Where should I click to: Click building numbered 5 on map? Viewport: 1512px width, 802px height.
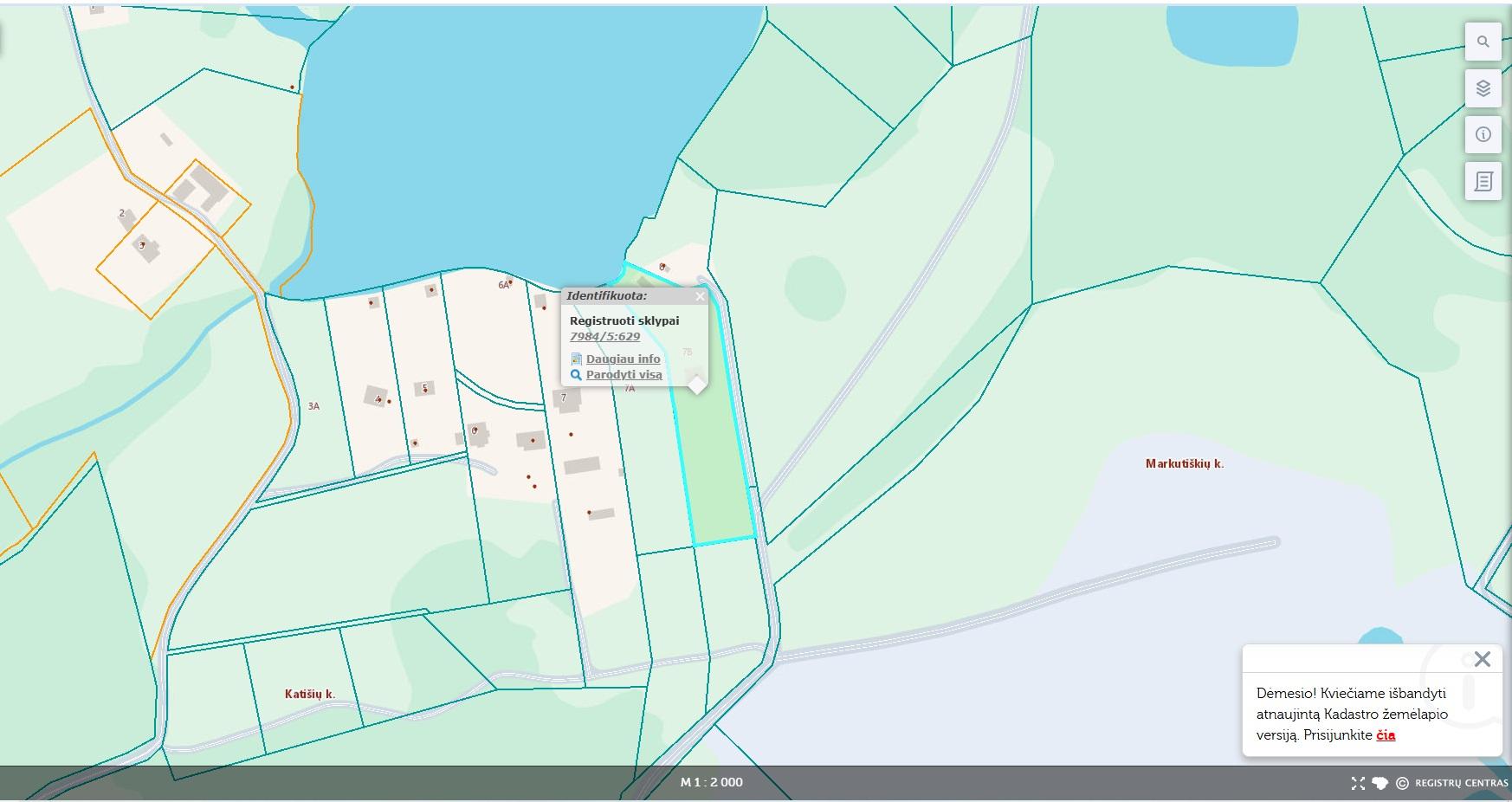coord(424,388)
